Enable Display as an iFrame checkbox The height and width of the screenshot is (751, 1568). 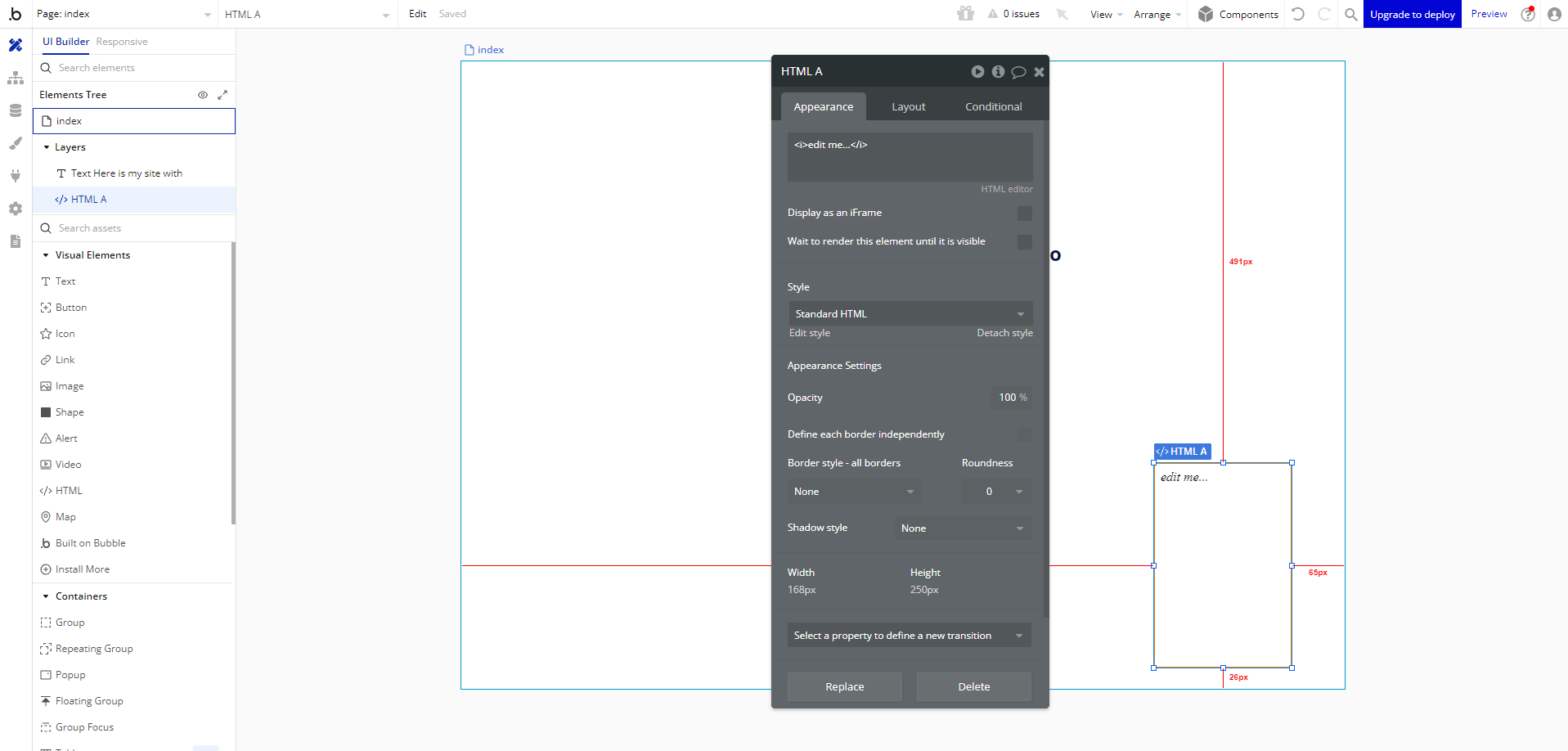1024,214
